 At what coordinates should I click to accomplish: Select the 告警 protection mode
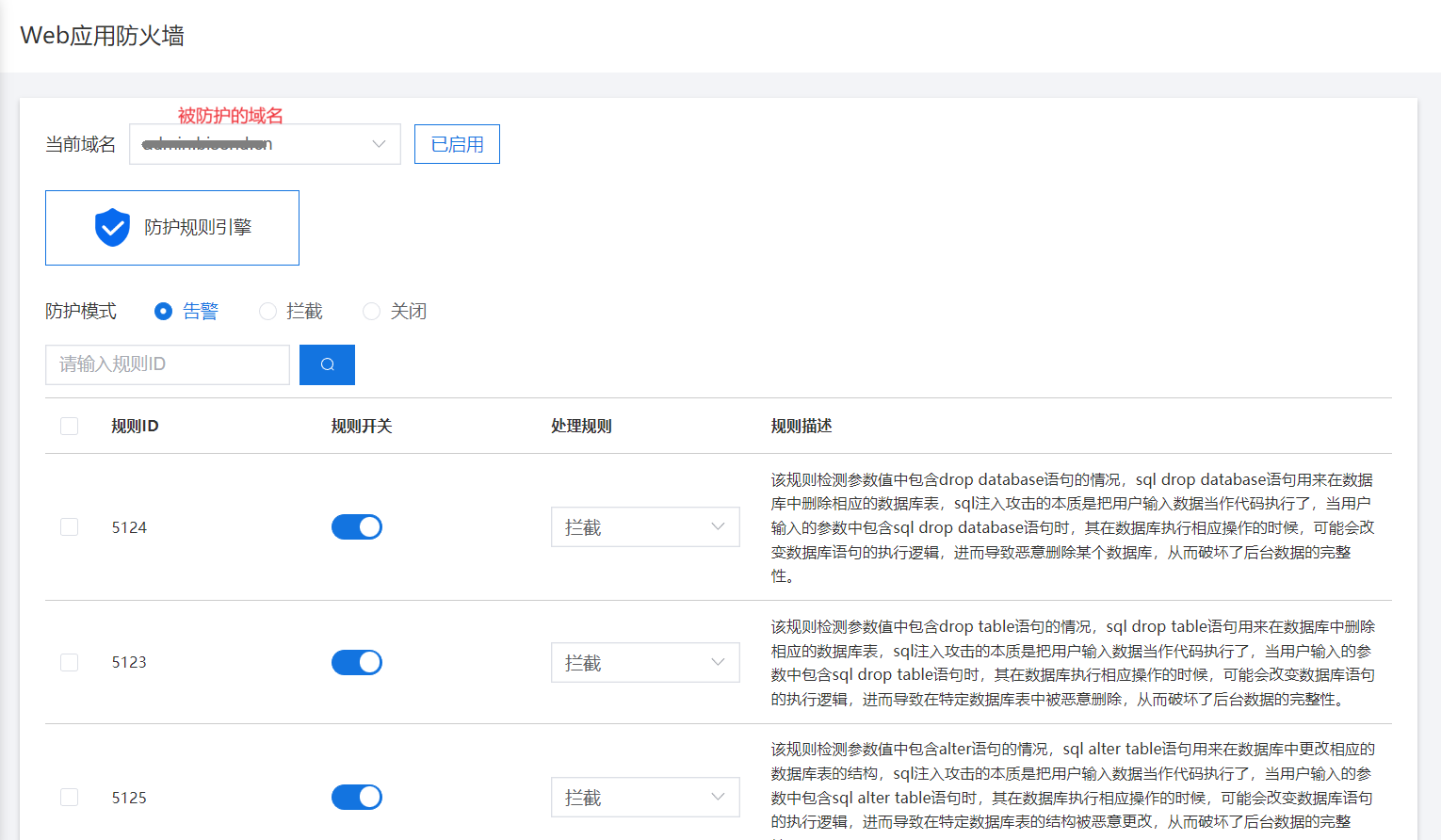186,311
